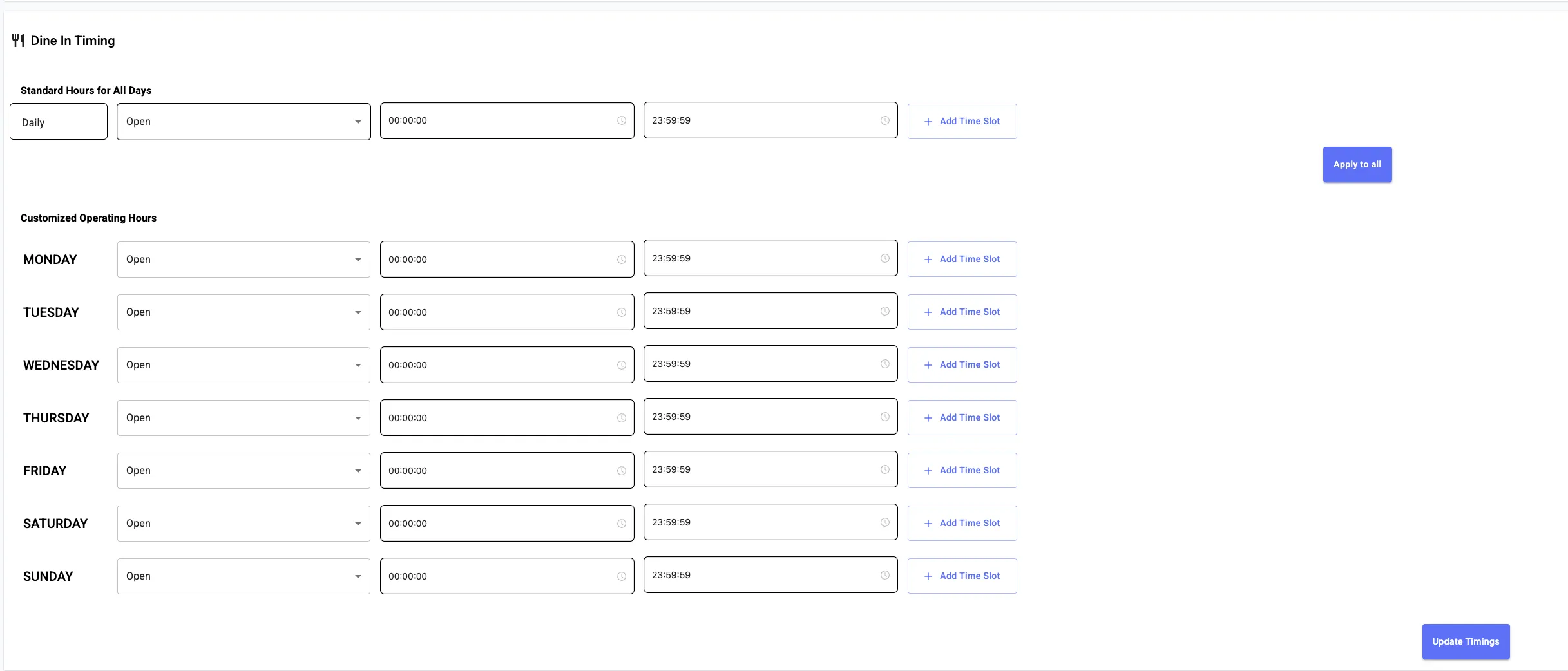The image size is (1568, 671).
Task: Open clock picker for Sunday end time
Action: (x=885, y=575)
